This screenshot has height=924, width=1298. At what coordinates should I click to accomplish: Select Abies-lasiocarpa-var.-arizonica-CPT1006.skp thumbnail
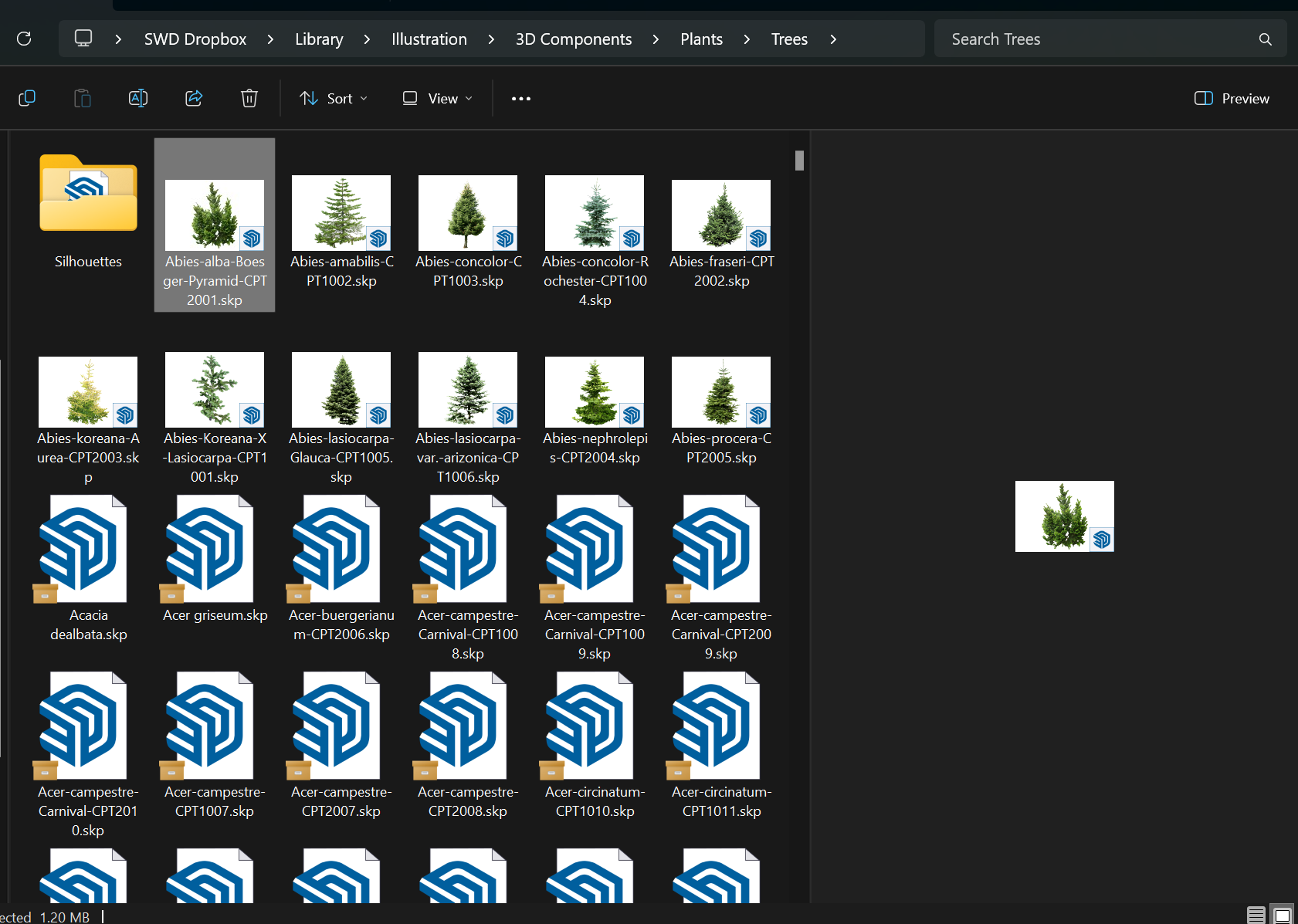[468, 389]
